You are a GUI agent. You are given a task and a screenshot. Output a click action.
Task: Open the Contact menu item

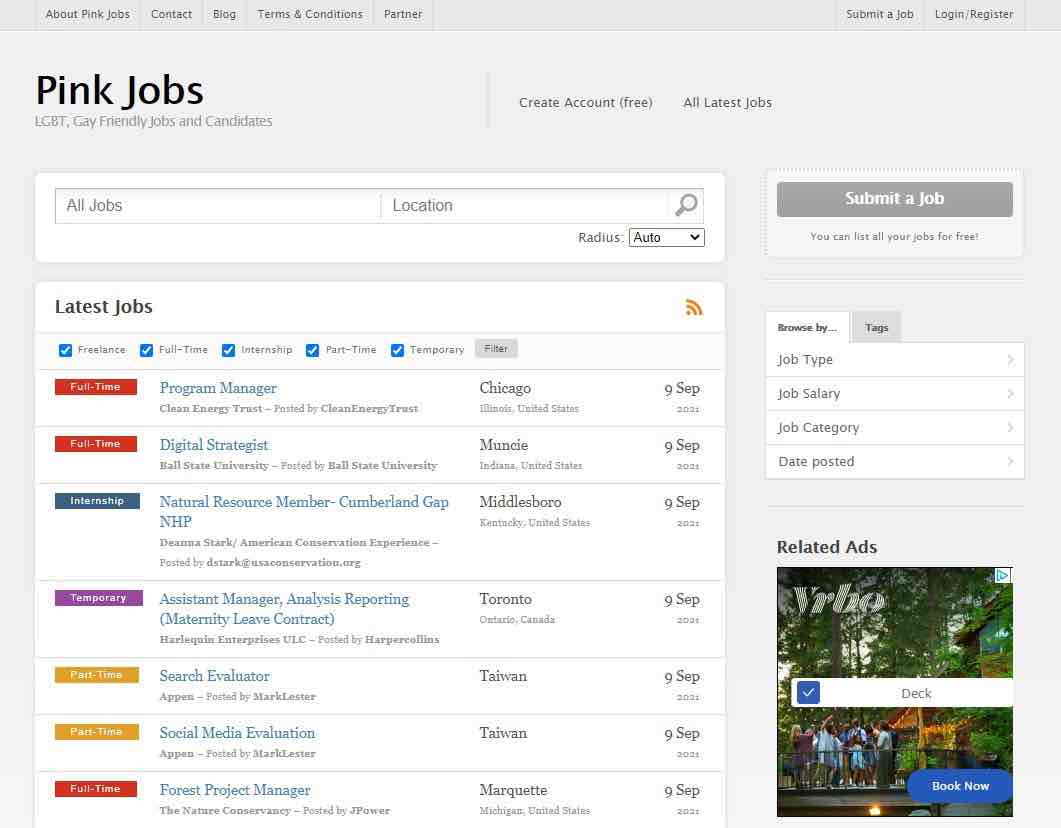point(171,14)
